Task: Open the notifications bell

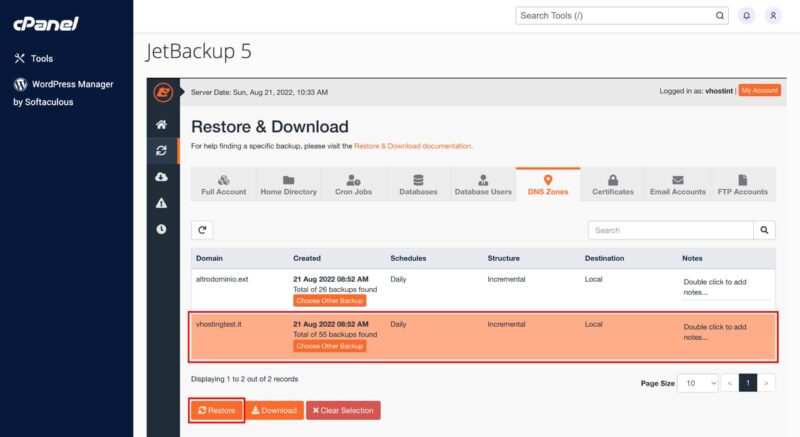Action: click(746, 16)
